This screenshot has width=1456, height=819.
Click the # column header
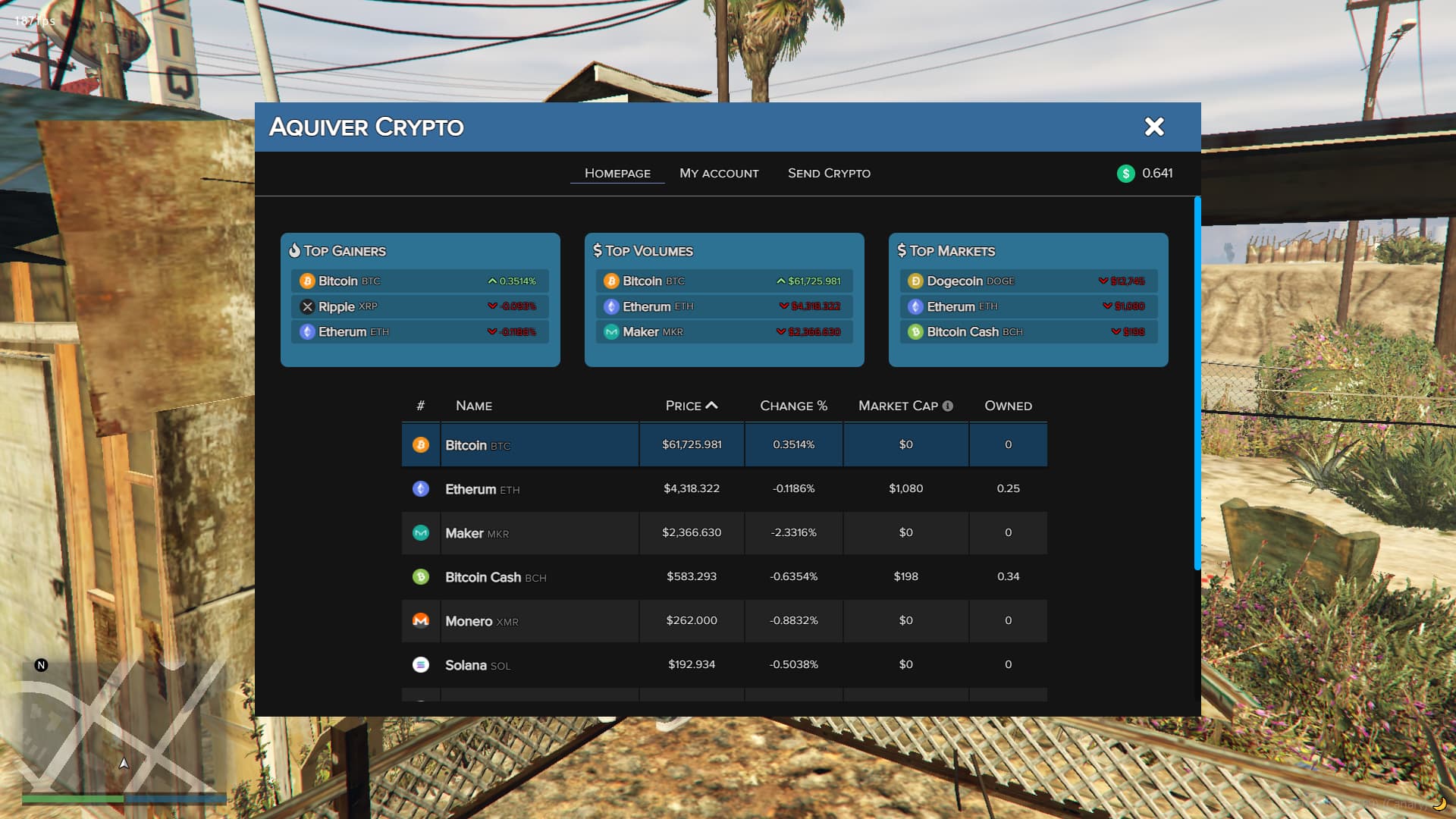coord(421,406)
